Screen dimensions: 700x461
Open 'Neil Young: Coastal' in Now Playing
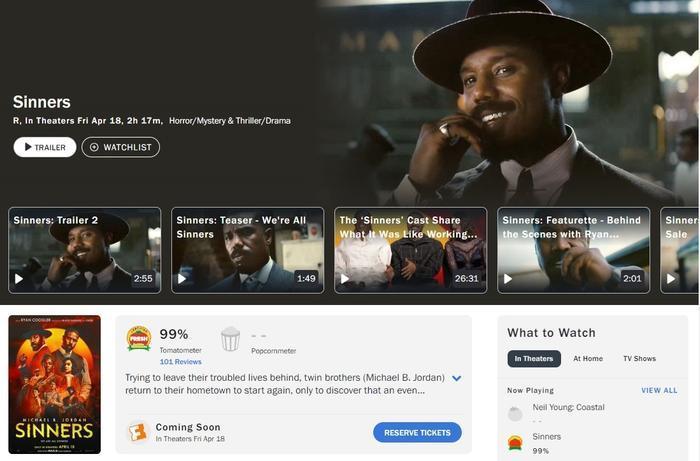click(x=568, y=407)
